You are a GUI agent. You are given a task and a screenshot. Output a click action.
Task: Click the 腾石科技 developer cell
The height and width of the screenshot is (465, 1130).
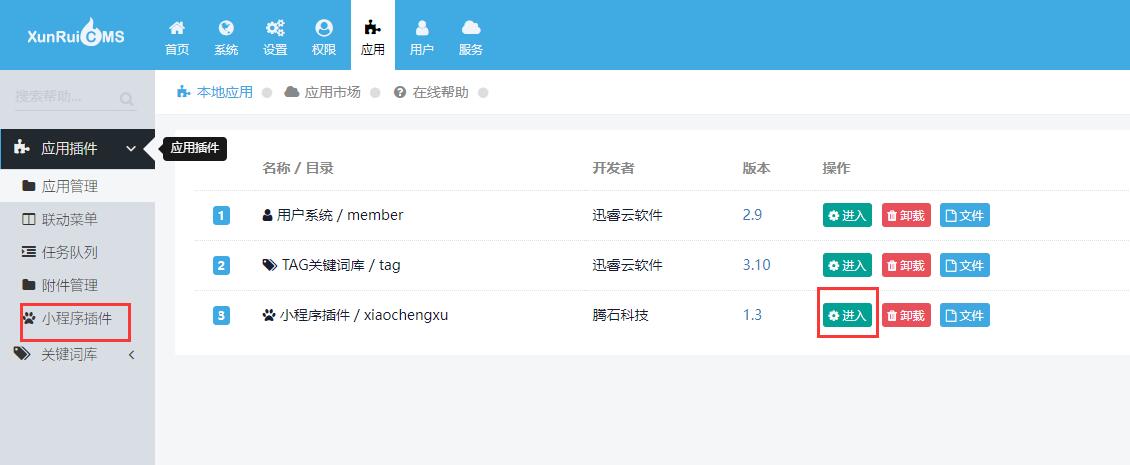tap(620, 315)
